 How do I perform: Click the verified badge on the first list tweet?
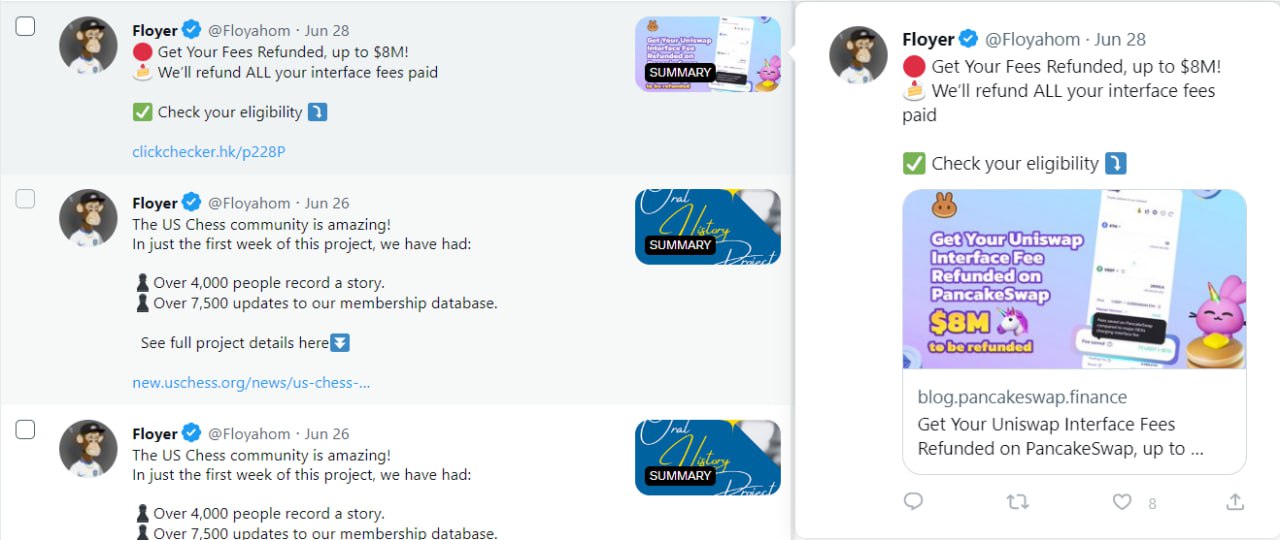(x=192, y=31)
